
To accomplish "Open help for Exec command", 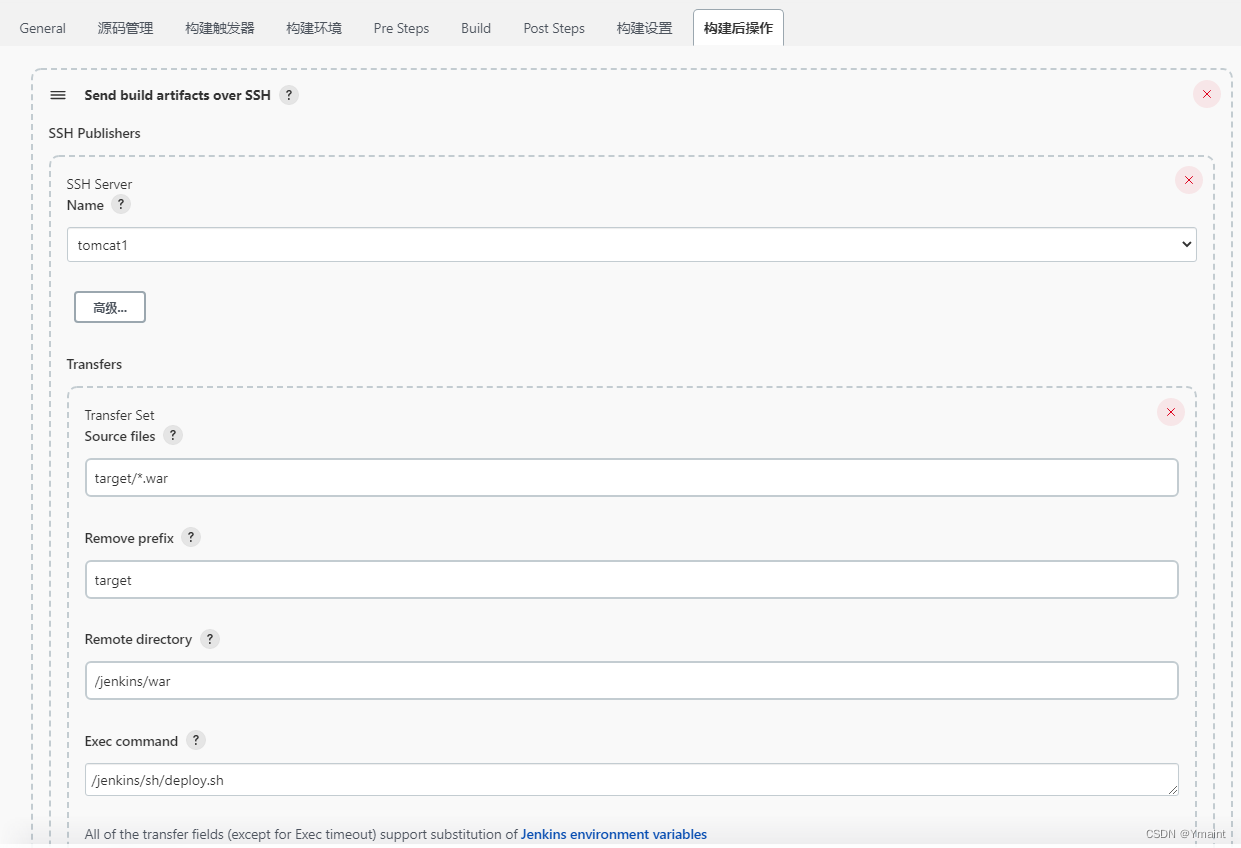I will [x=196, y=740].
